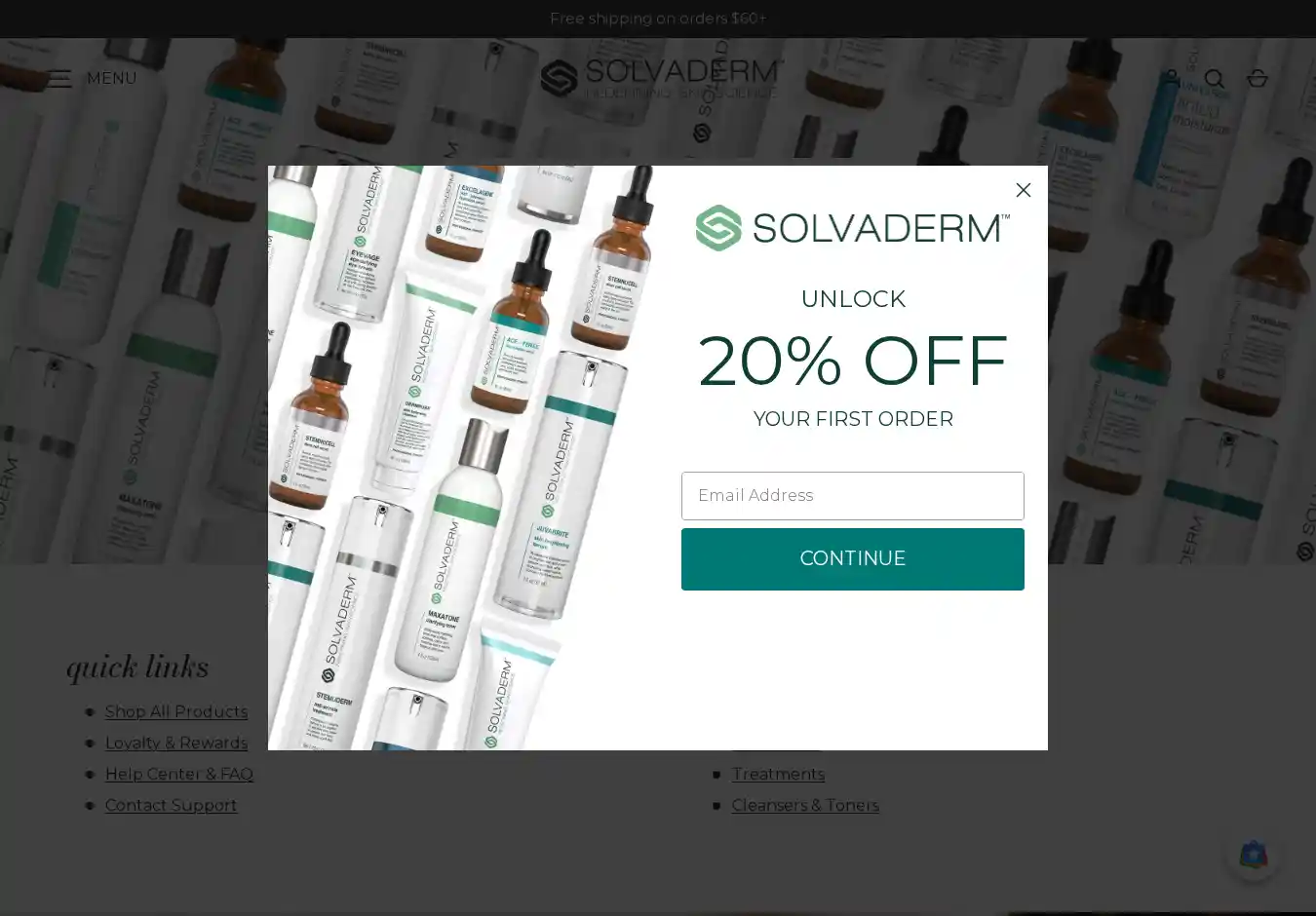Image resolution: width=1316 pixels, height=916 pixels.
Task: Open the chat widget bubble
Action: [1254, 855]
